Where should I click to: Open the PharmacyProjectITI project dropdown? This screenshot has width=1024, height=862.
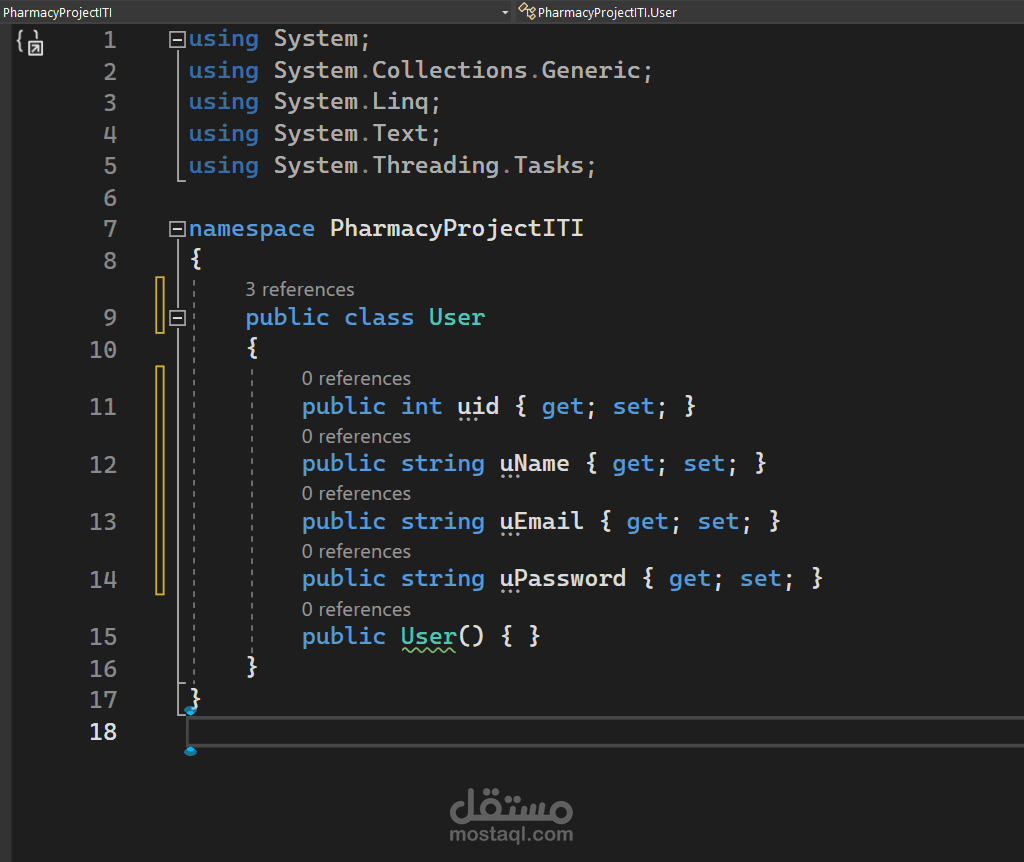click(x=255, y=12)
